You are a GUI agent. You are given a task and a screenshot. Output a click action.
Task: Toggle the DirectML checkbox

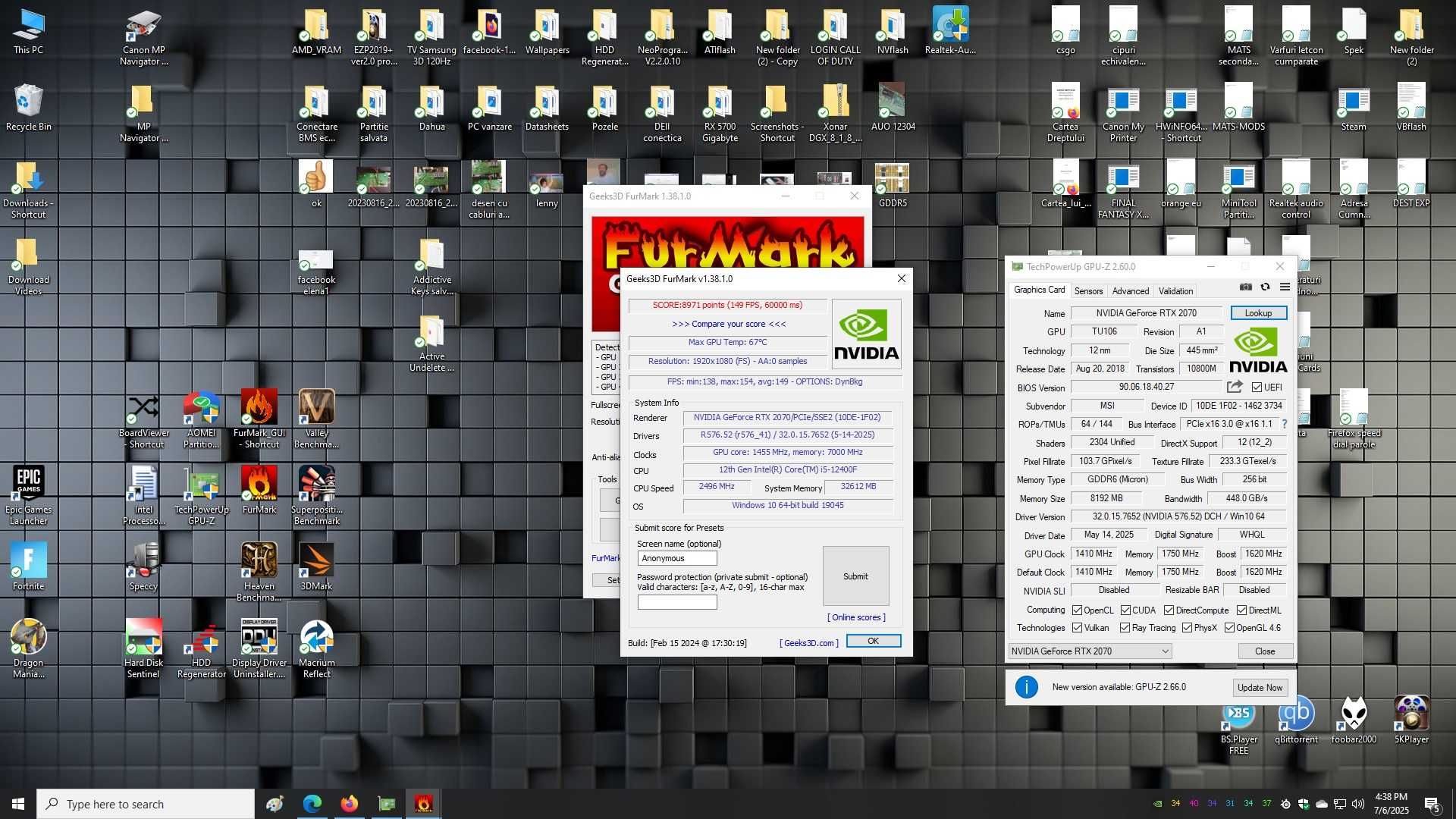pos(1241,610)
